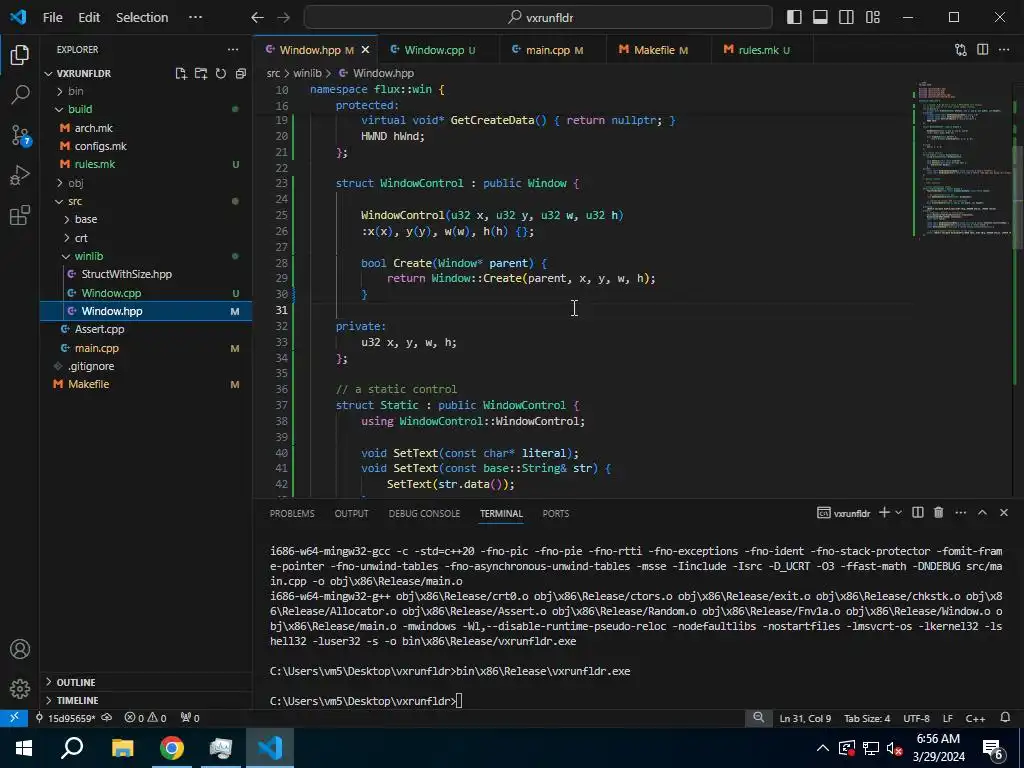Collapse the src folder
The width and height of the screenshot is (1024, 768).
[146, 201]
